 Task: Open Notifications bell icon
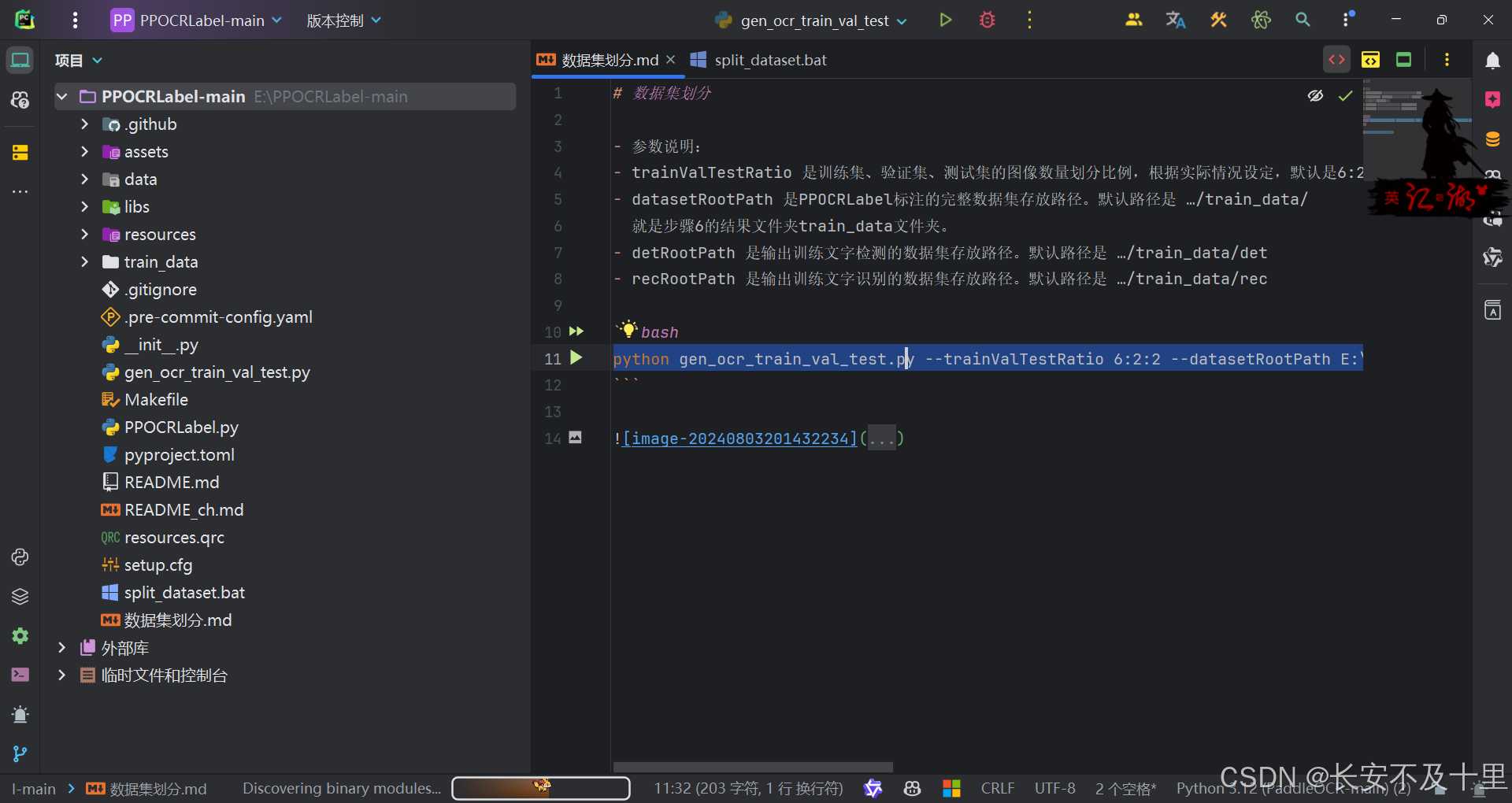(x=1492, y=61)
